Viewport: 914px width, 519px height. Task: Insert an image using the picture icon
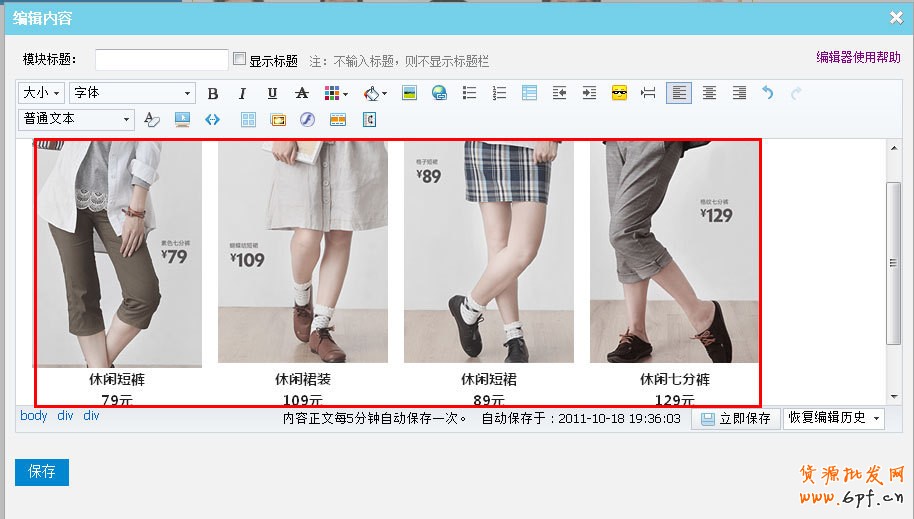[409, 93]
